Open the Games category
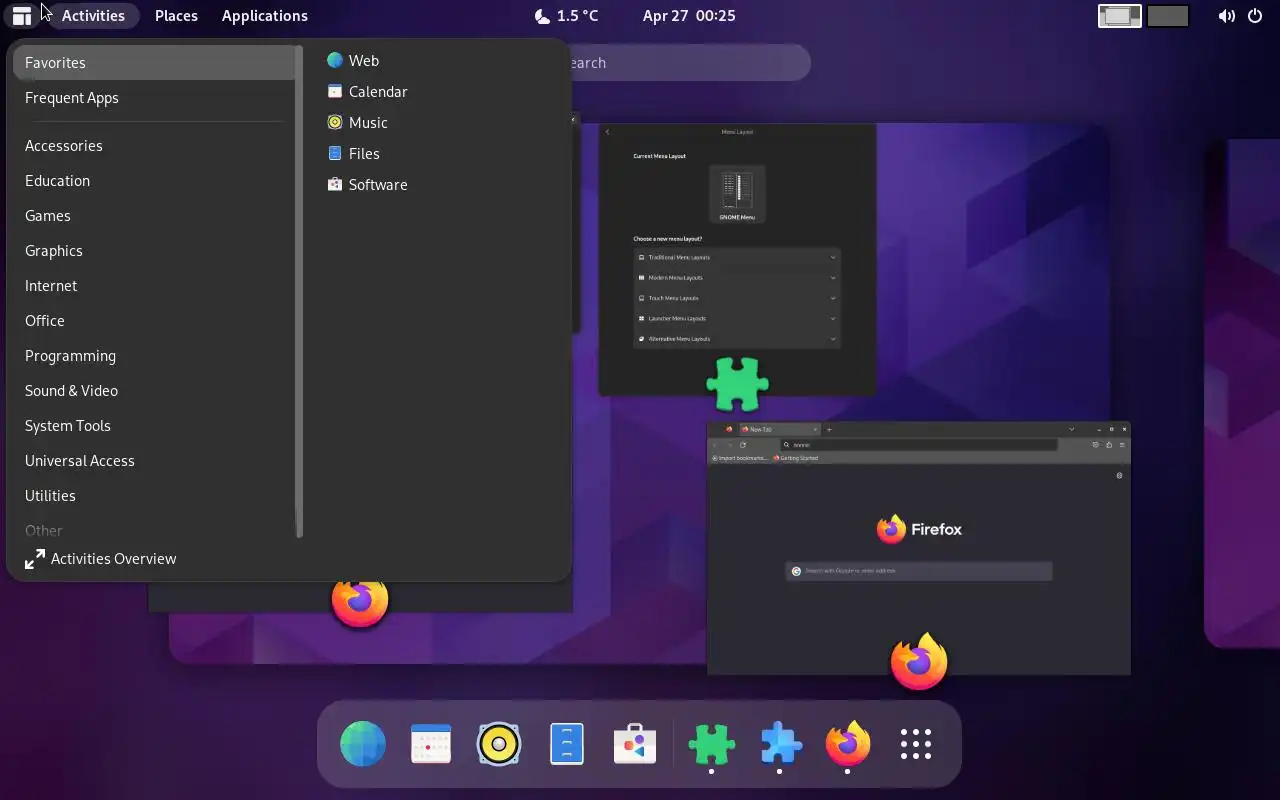 [x=154, y=215]
